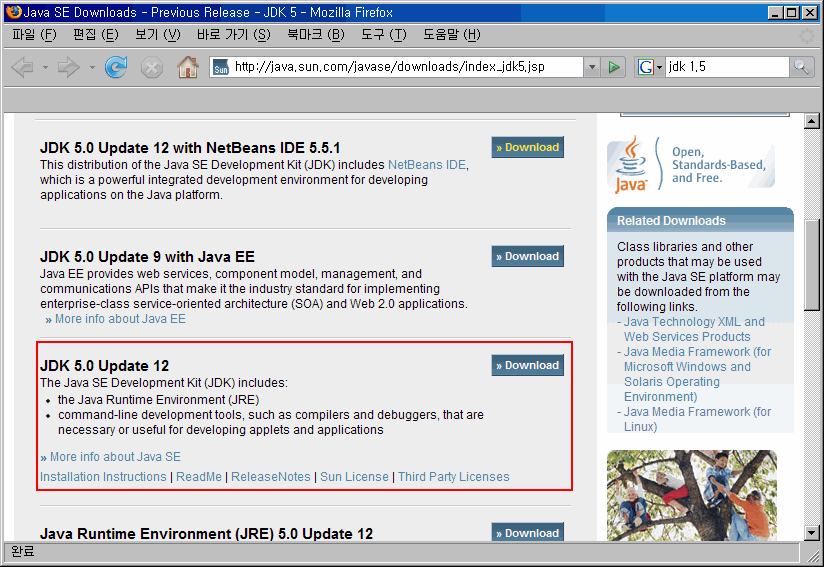Click the search magnifying glass icon
This screenshot has width=824, height=567.
click(802, 67)
